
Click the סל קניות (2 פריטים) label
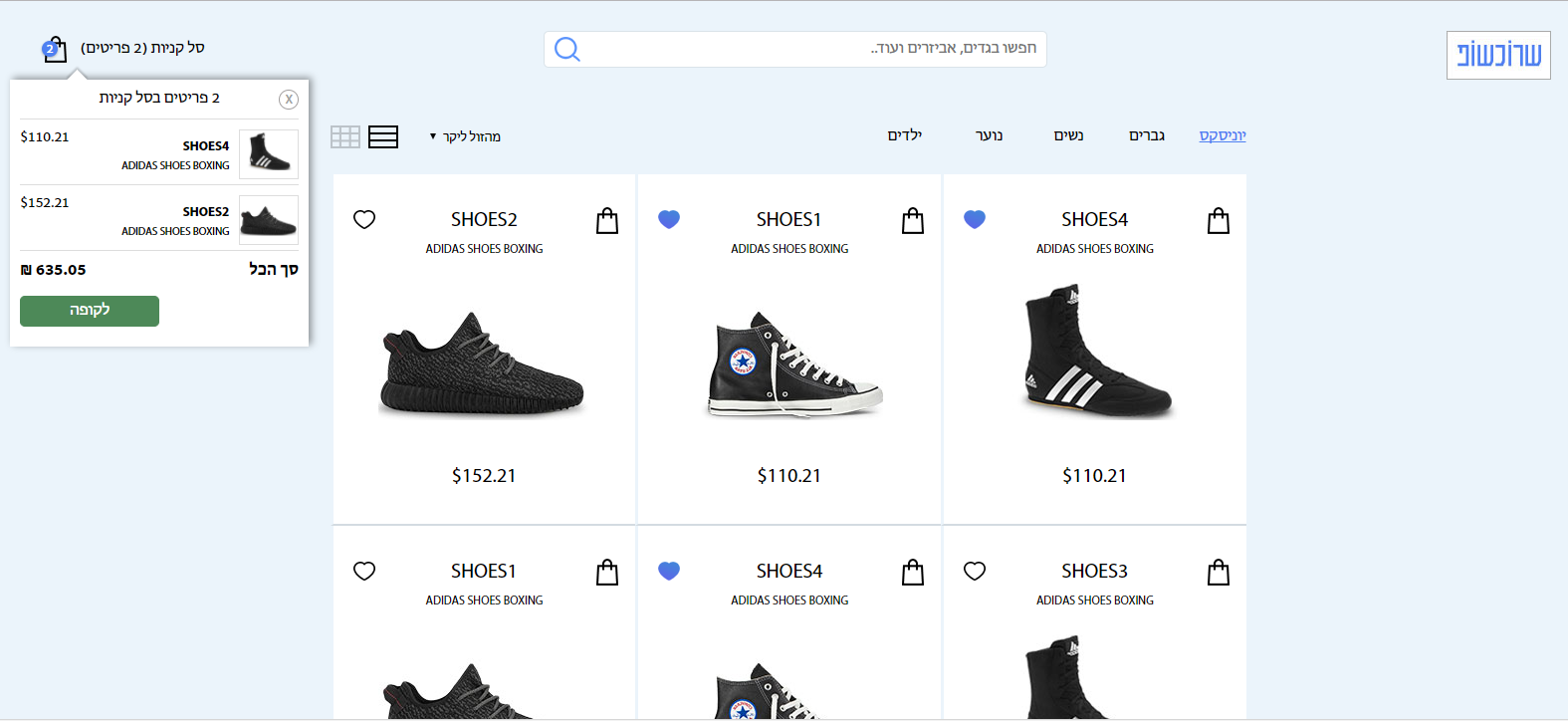pyautogui.click(x=142, y=48)
